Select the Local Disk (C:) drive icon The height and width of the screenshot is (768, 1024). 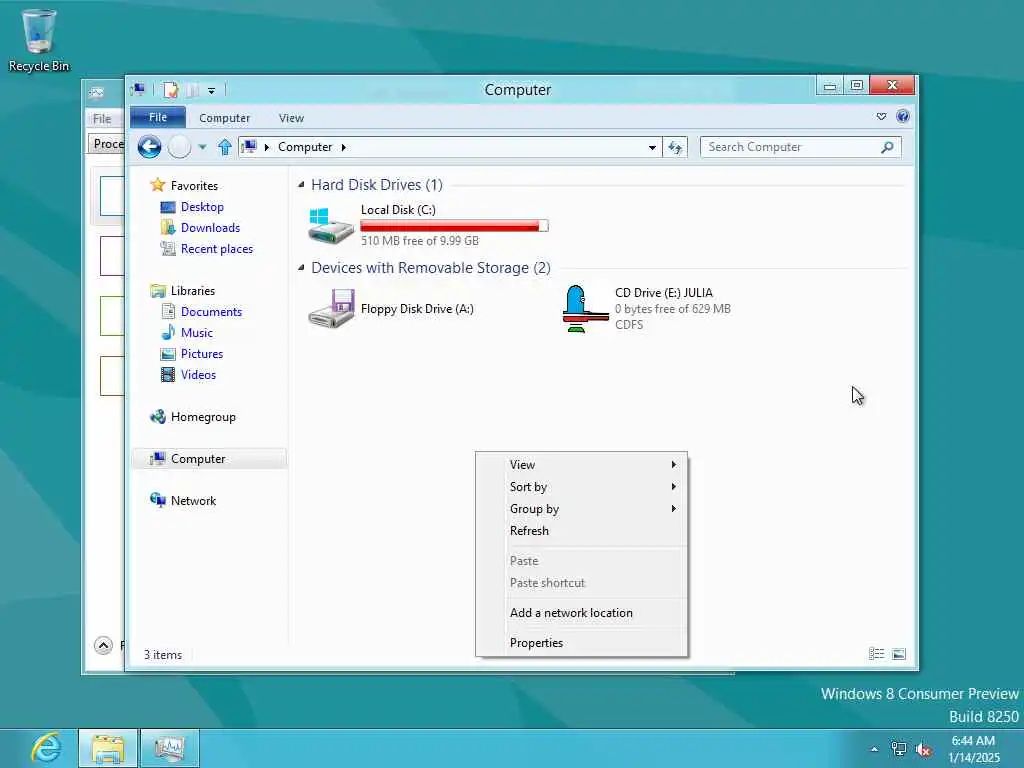[x=331, y=225]
